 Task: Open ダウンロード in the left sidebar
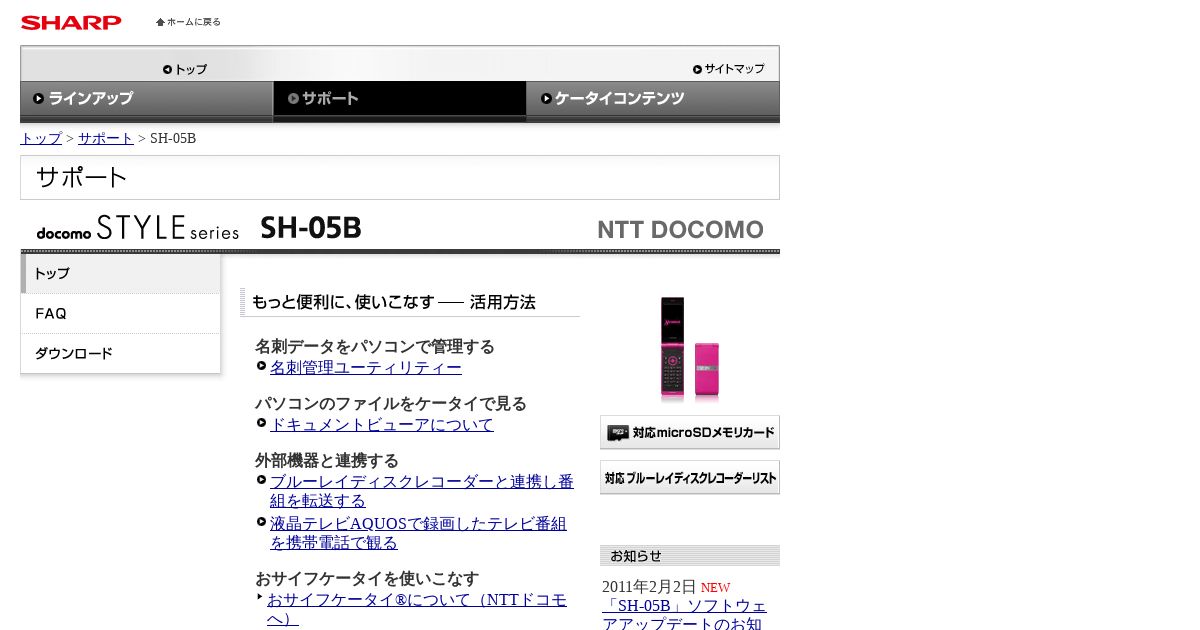point(120,353)
